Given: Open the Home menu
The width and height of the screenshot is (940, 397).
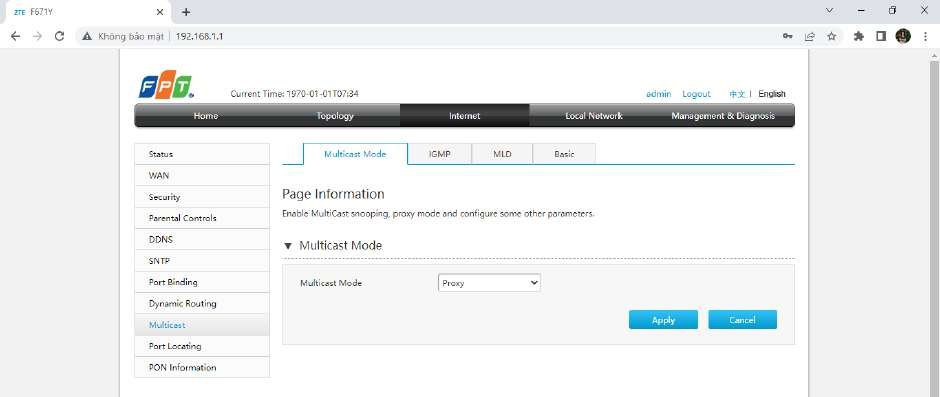Looking at the screenshot, I should pyautogui.click(x=206, y=116).
